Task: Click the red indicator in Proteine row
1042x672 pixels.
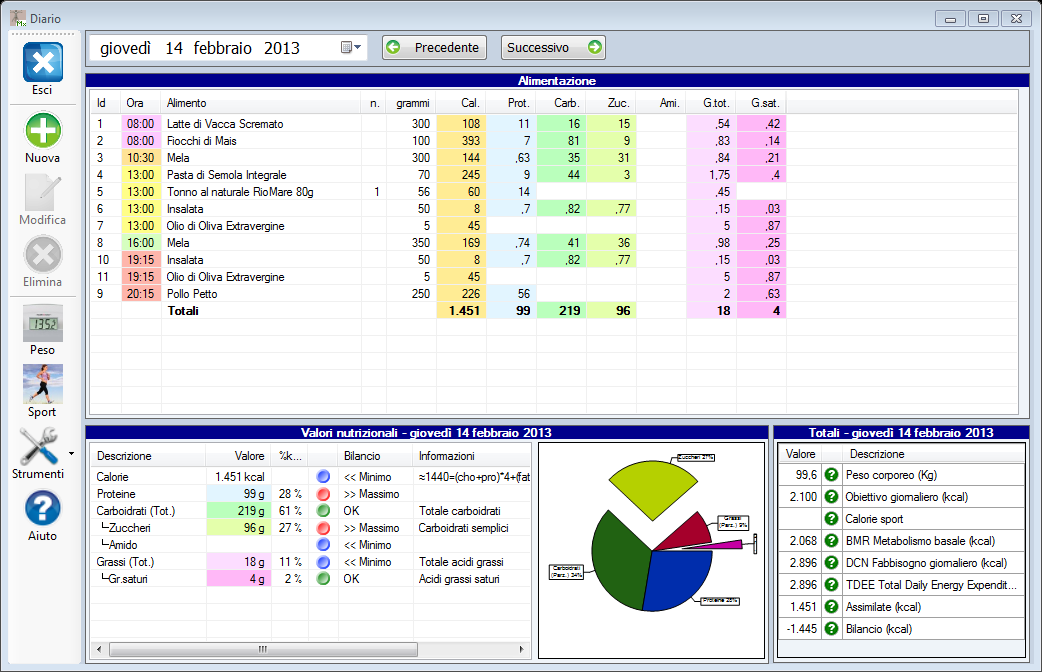Action: click(323, 494)
